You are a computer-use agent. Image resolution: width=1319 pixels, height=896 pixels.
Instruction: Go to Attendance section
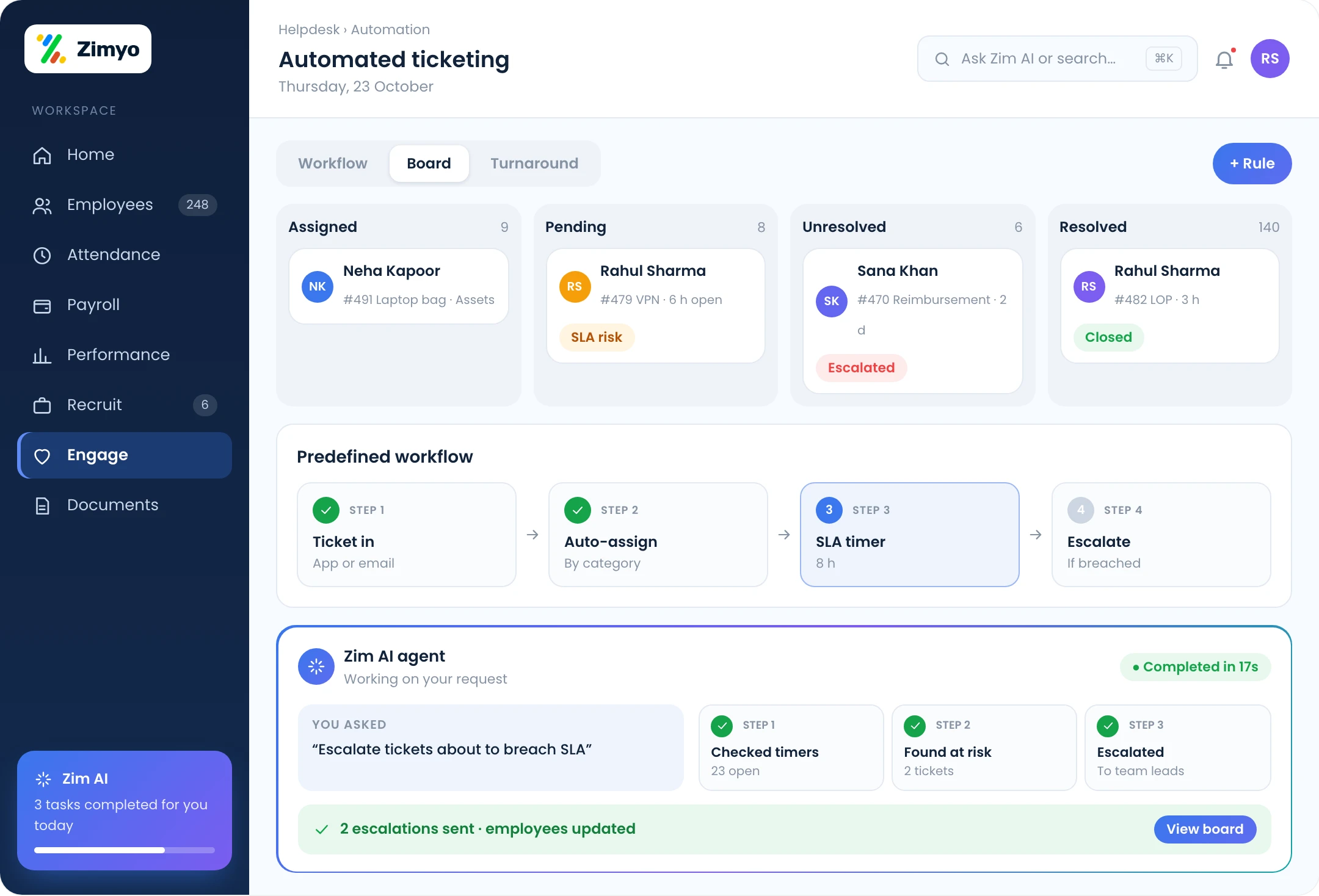125,255
